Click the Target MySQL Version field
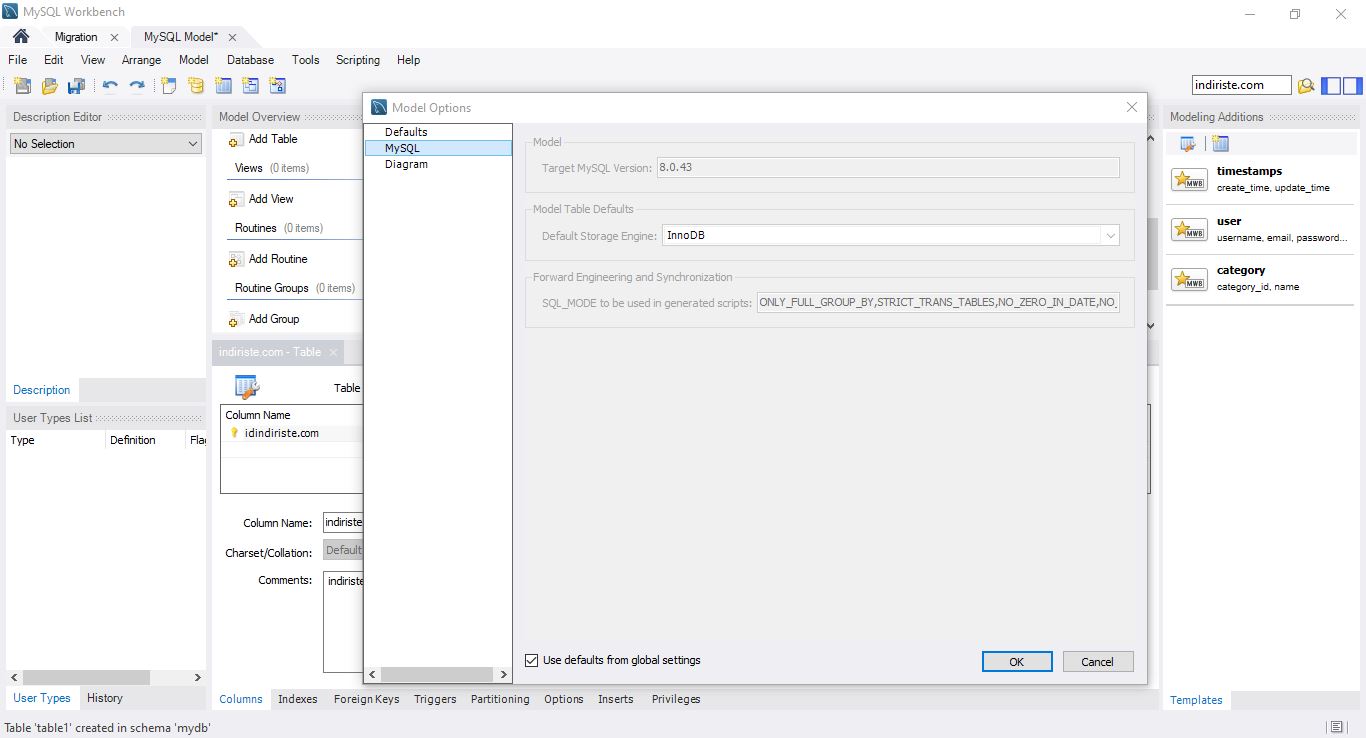The image size is (1366, 738). click(x=888, y=167)
